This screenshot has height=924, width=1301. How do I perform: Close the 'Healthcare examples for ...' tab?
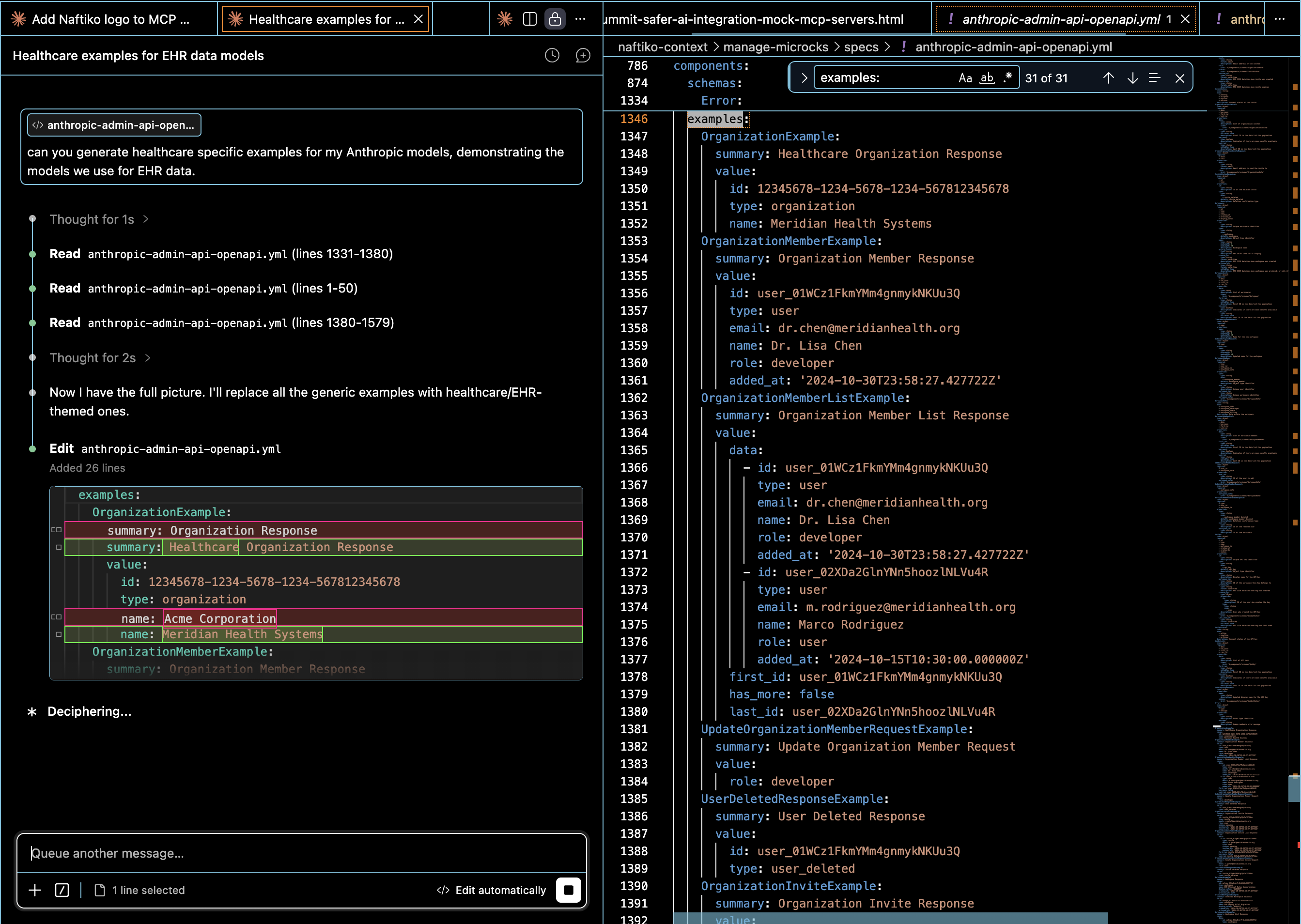coord(418,19)
